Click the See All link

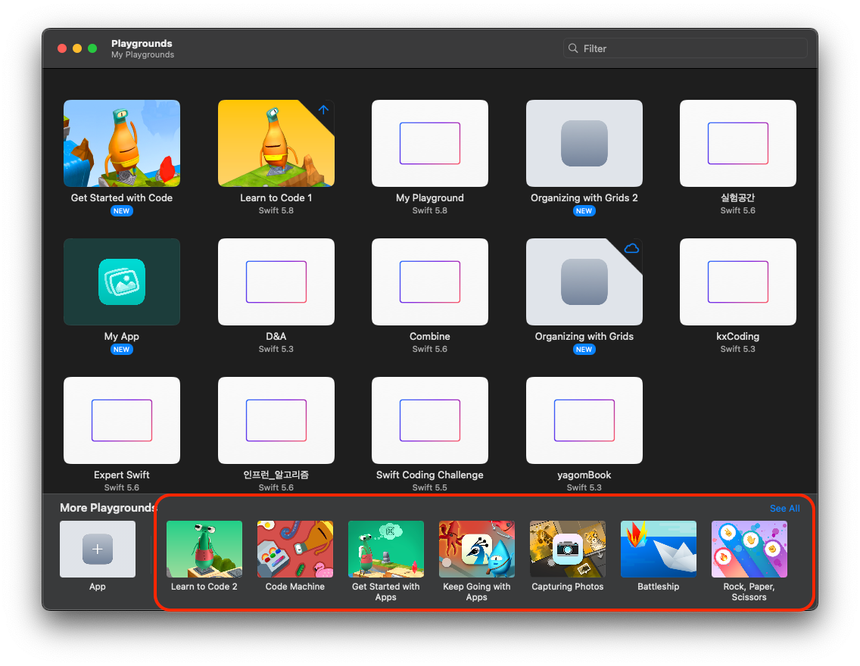(x=784, y=509)
